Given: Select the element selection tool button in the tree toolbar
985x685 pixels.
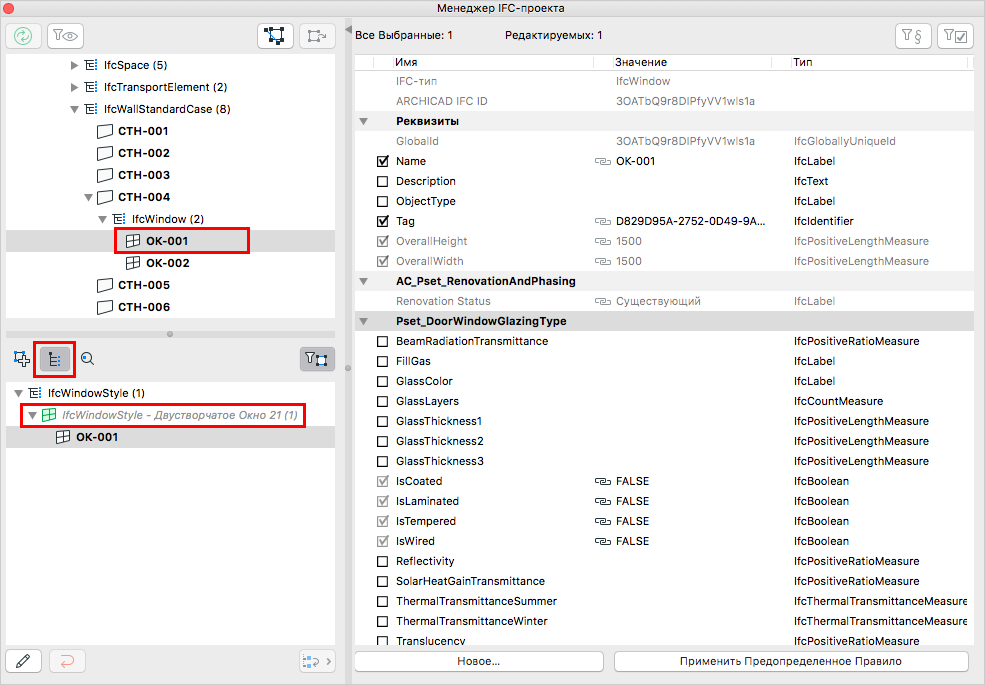Looking at the screenshot, I should 275,36.
